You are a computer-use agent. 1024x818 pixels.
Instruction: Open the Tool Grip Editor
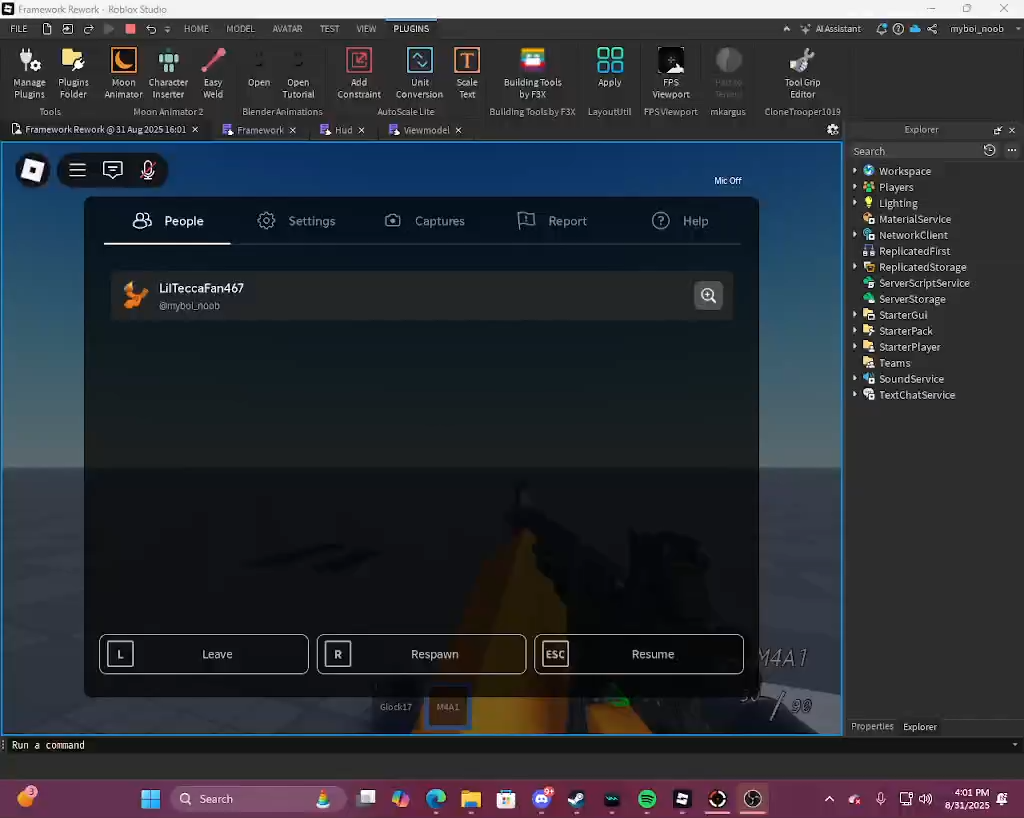click(x=802, y=70)
